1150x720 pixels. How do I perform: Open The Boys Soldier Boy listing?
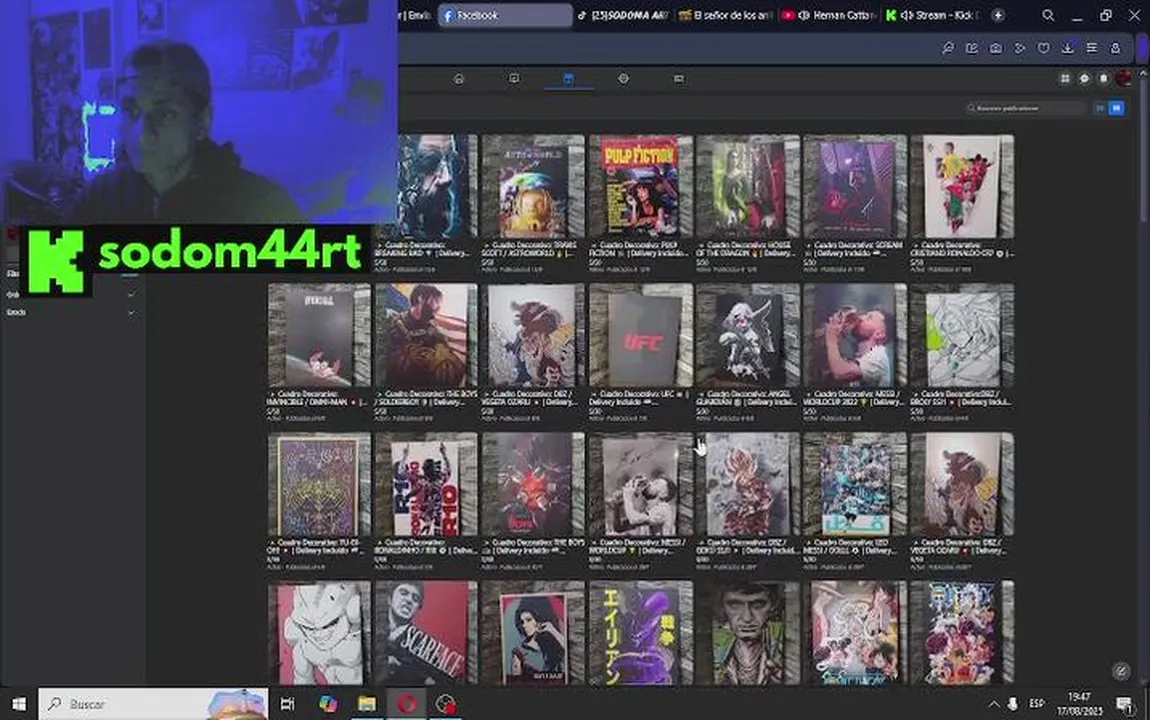(x=426, y=335)
